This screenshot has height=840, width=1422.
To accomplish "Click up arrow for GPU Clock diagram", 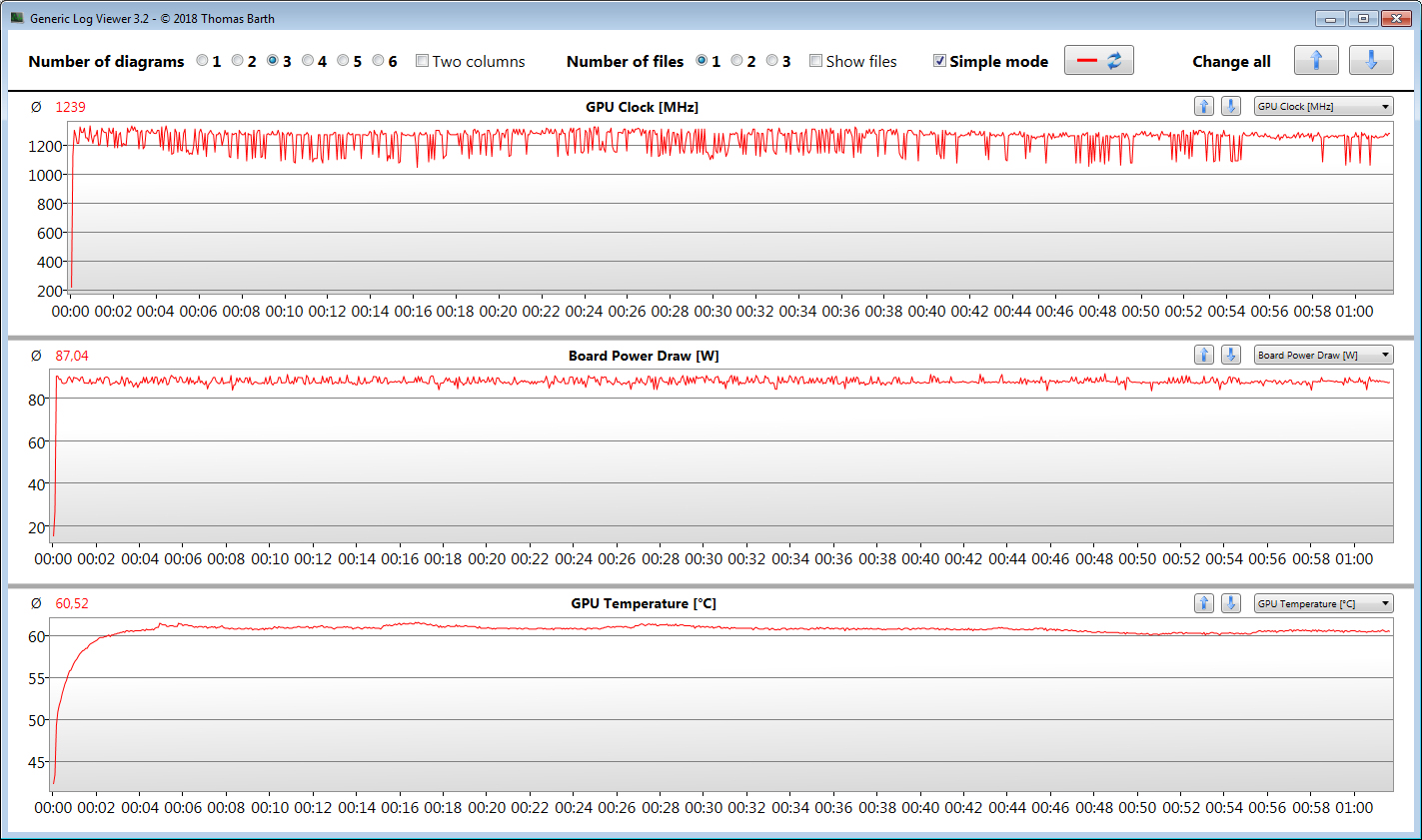I will 1204,106.
